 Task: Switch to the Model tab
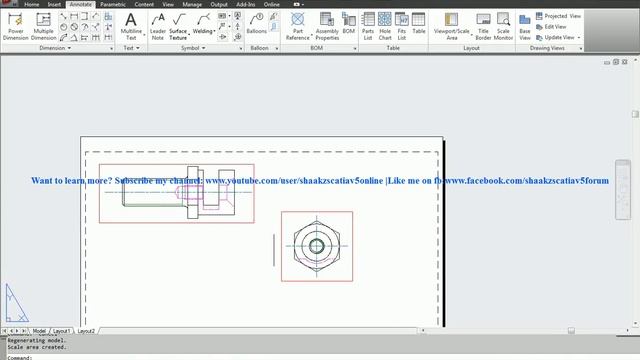click(x=39, y=331)
